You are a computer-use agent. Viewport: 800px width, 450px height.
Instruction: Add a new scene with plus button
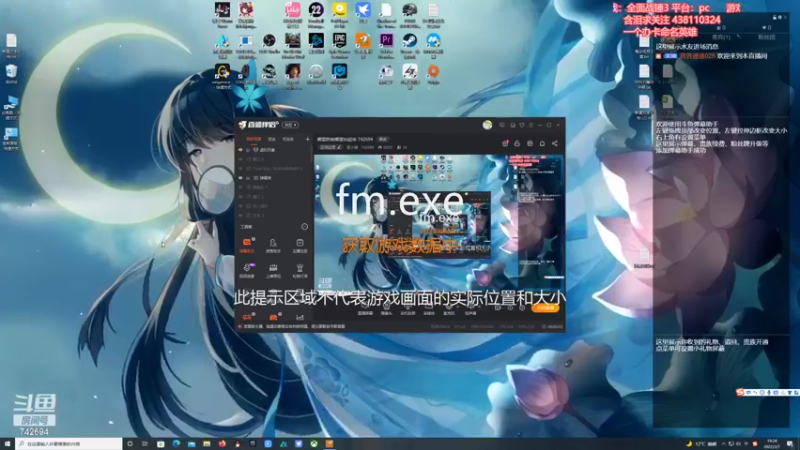coord(307,139)
